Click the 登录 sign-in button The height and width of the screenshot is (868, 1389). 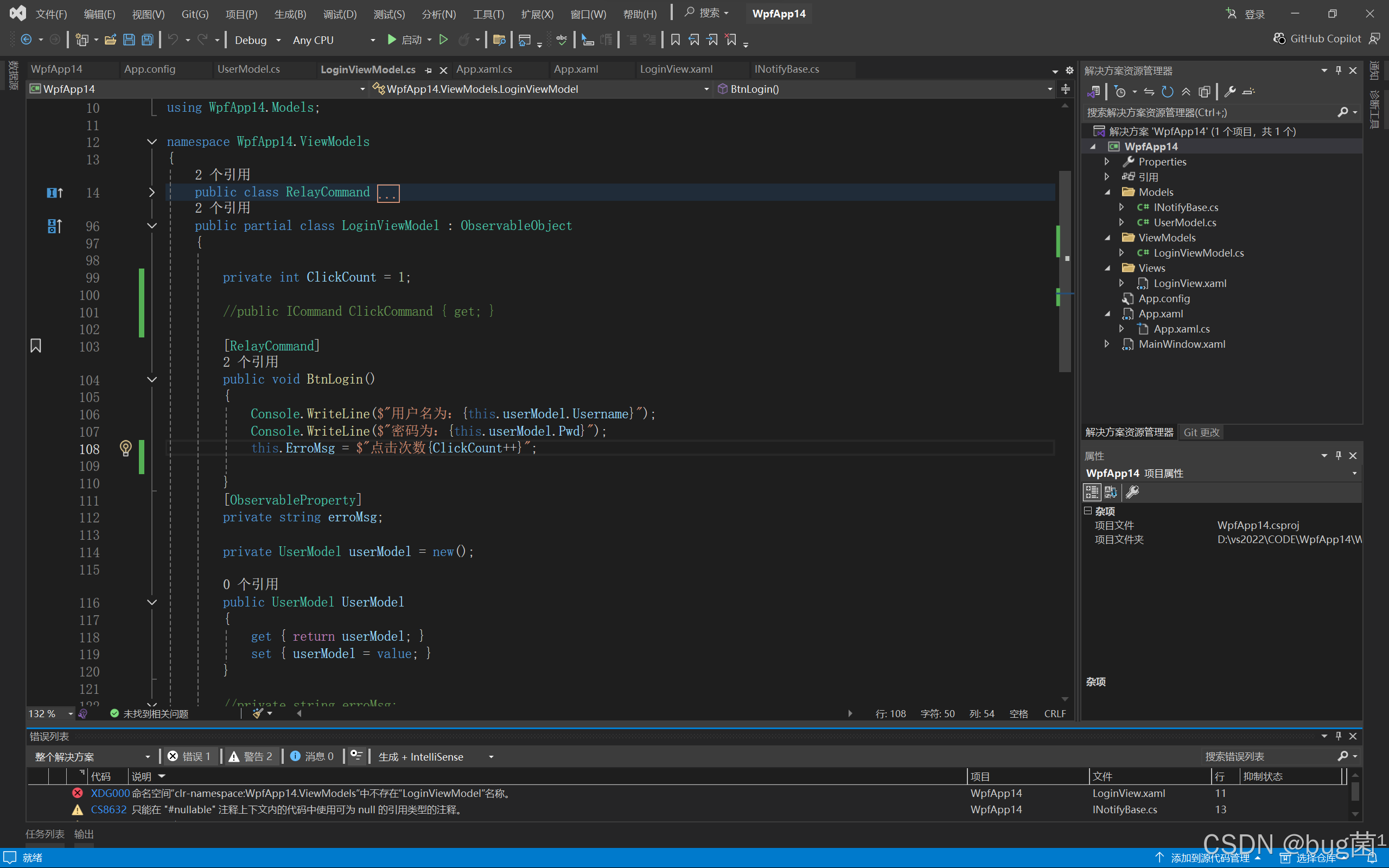1246,14
